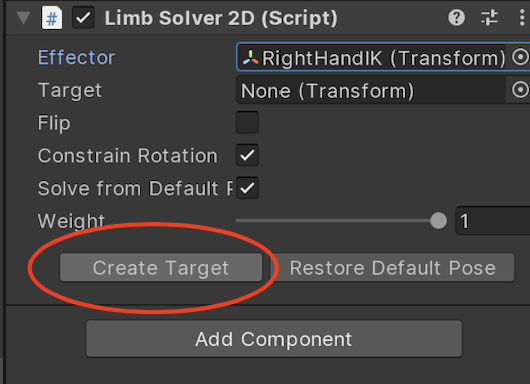Screen dimensions: 530x384
Task: Click the C# script icon in header
Action: [52, 18]
